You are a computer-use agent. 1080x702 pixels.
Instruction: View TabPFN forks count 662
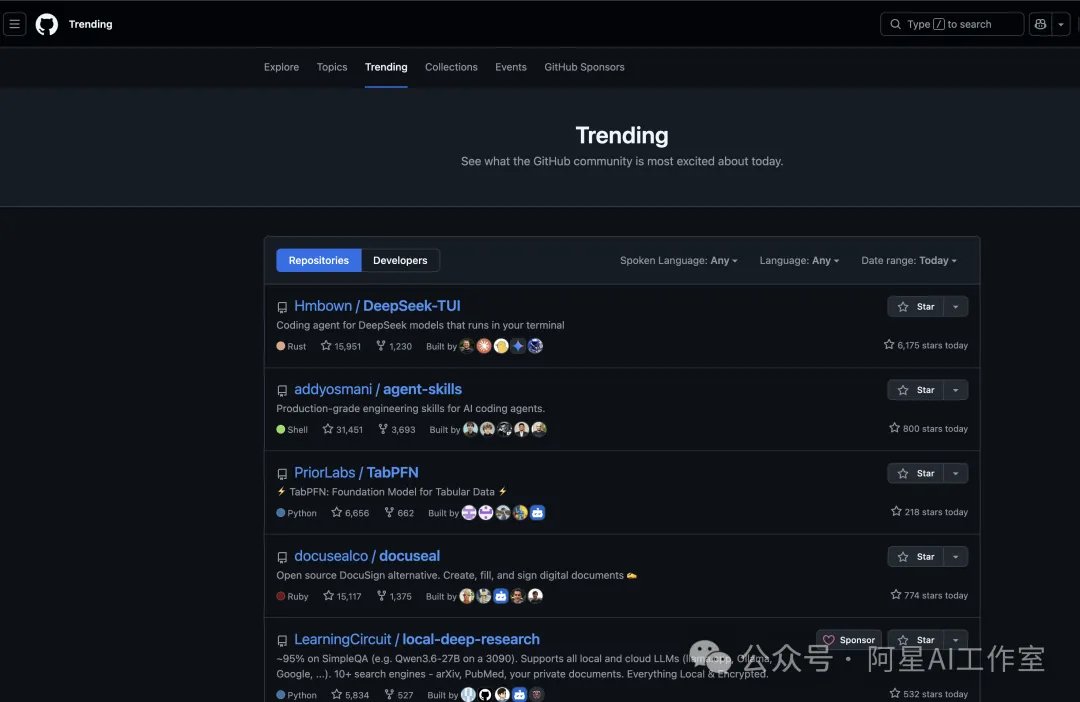(399, 513)
